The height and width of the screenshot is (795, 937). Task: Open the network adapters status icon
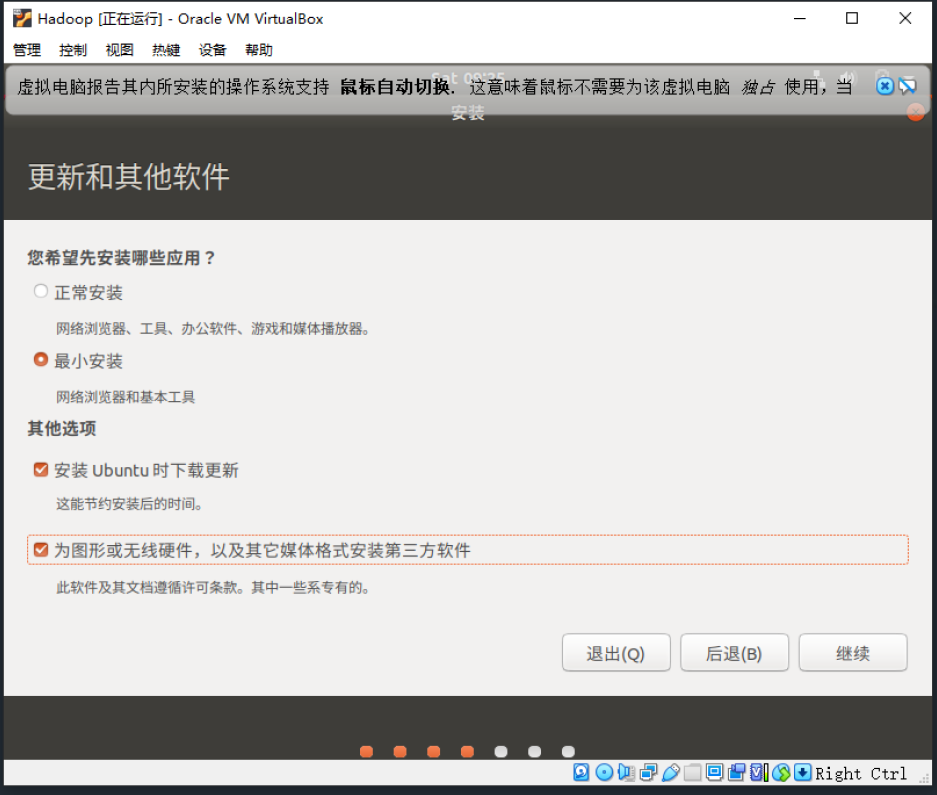click(x=648, y=772)
